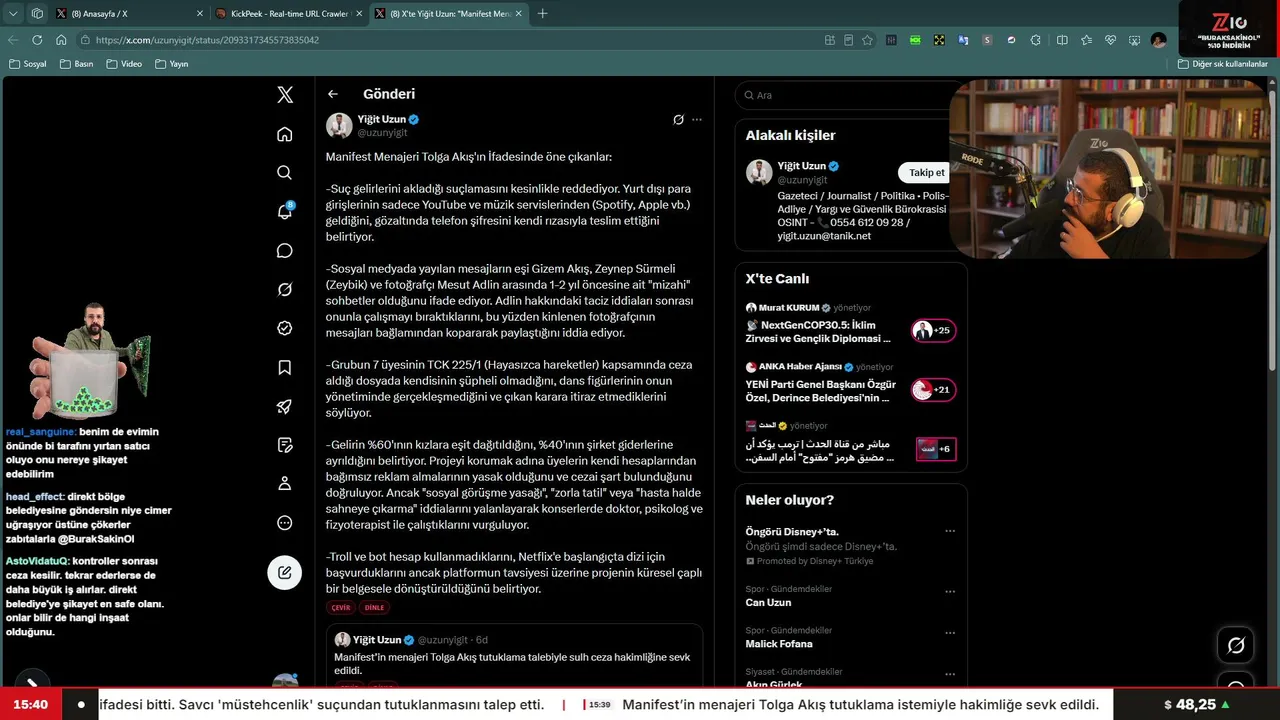Reload the page in browser toolbar
This screenshot has width=1280, height=720.
coord(37,40)
